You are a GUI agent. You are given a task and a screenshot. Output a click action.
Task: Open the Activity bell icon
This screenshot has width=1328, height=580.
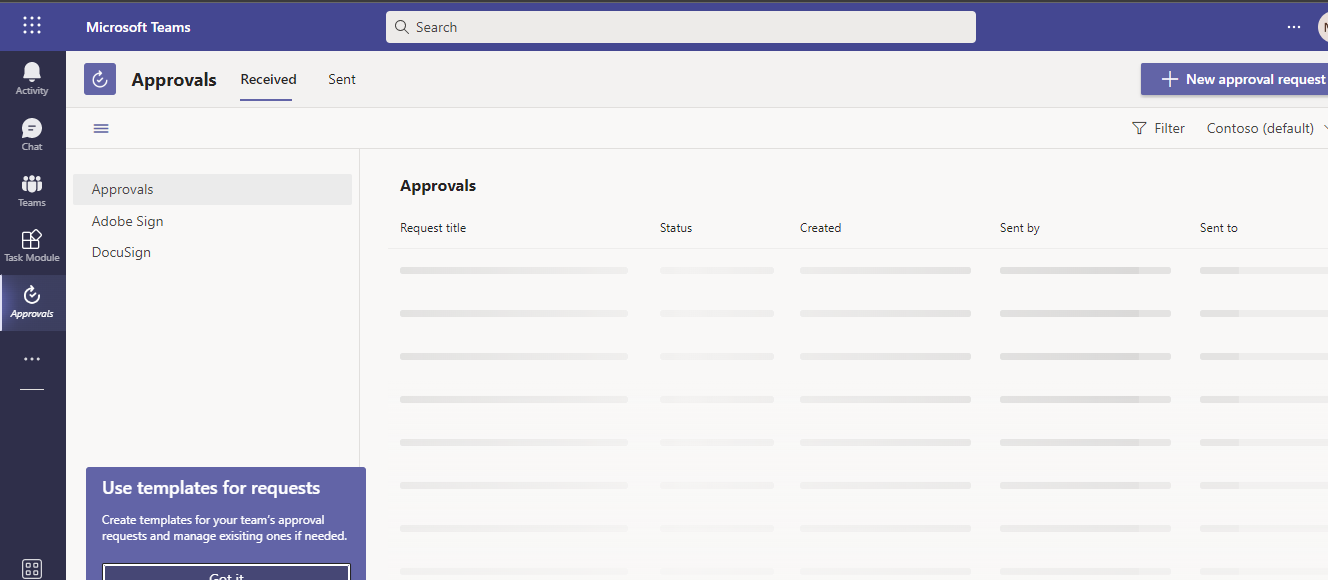tap(32, 78)
